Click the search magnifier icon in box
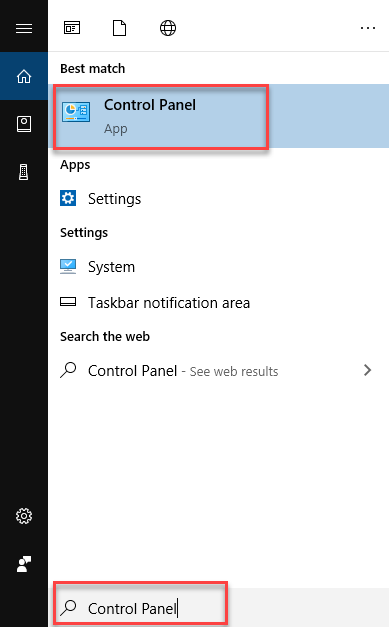Viewport: 389px width, 627px height. (x=68, y=607)
